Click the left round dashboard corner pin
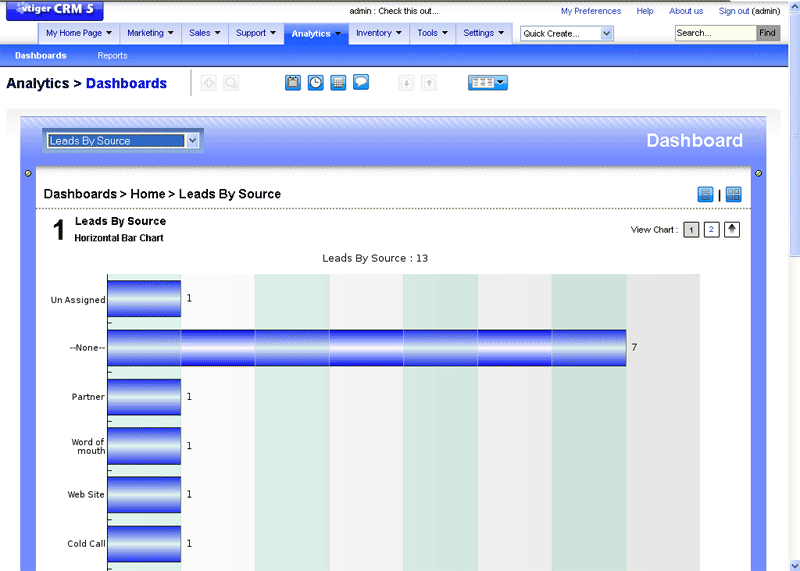Viewport: 800px width, 571px height. (x=28, y=173)
